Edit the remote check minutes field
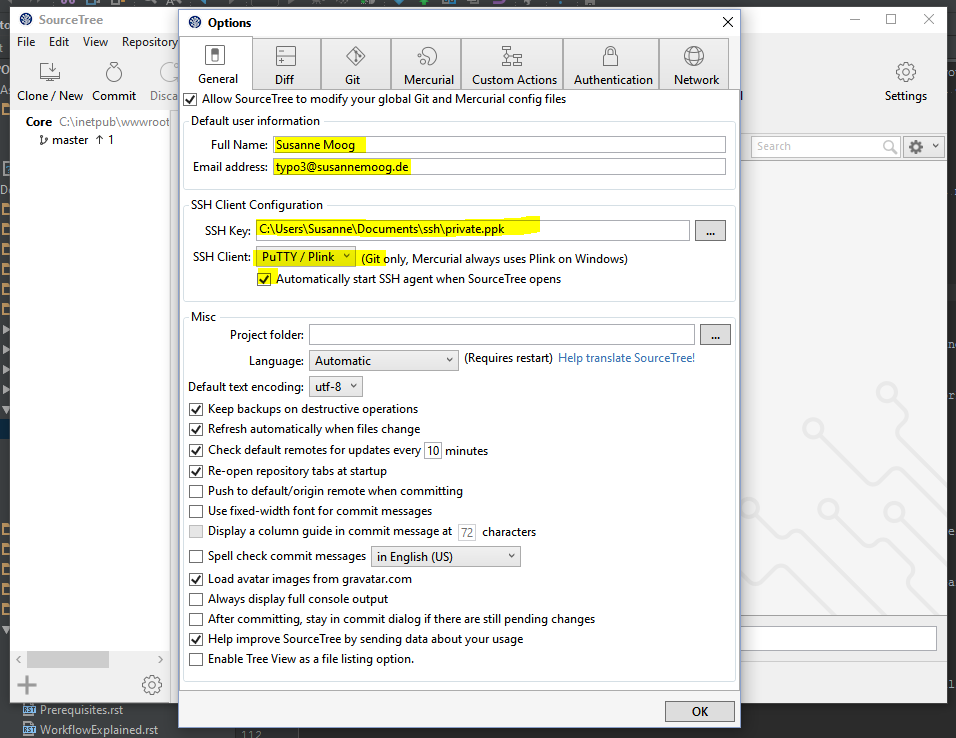Viewport: 956px width, 738px height. coord(433,451)
